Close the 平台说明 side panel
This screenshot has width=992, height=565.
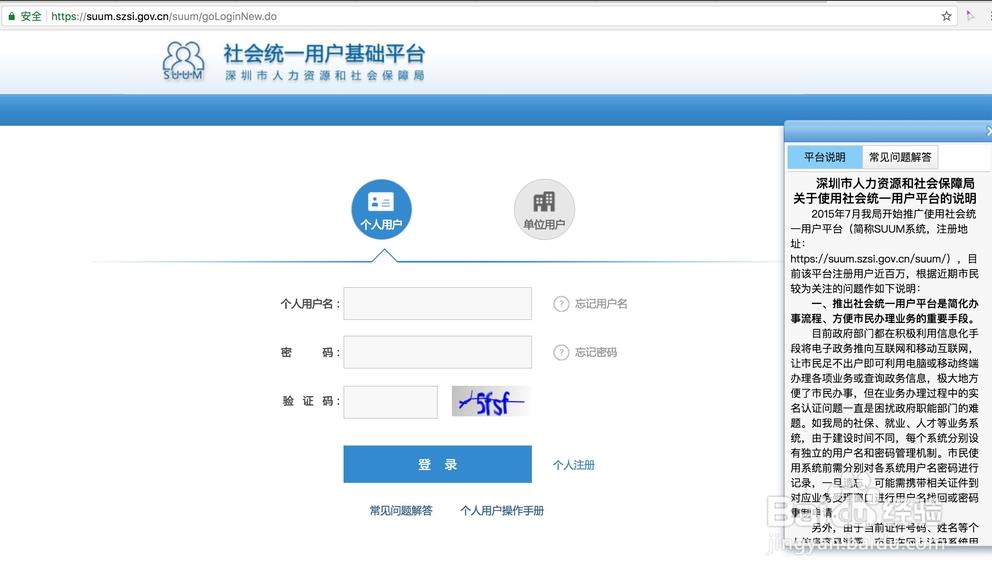pyautogui.click(x=989, y=131)
